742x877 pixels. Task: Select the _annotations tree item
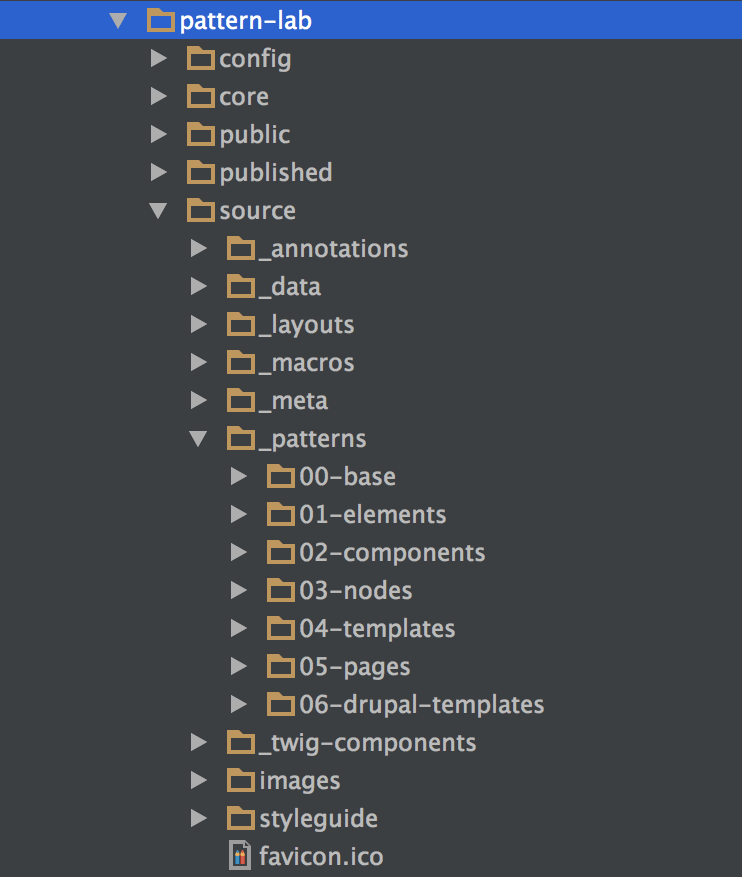point(330,248)
